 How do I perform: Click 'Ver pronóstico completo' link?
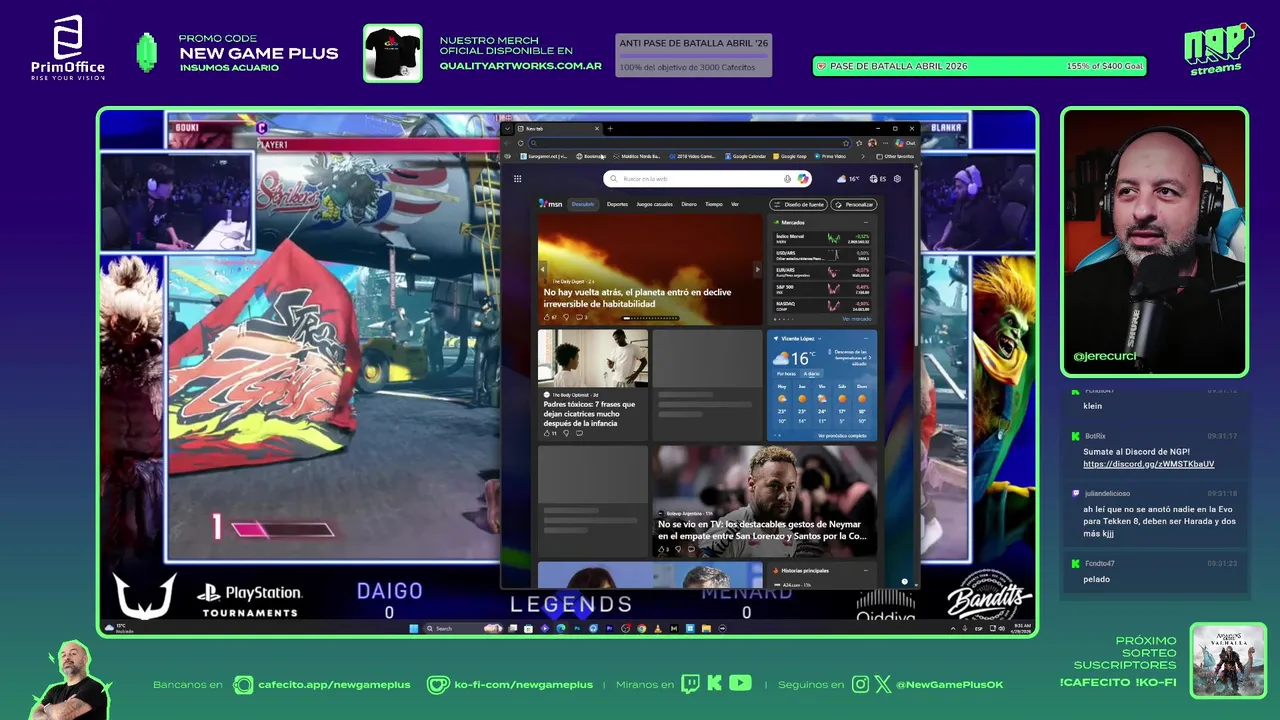coord(842,435)
